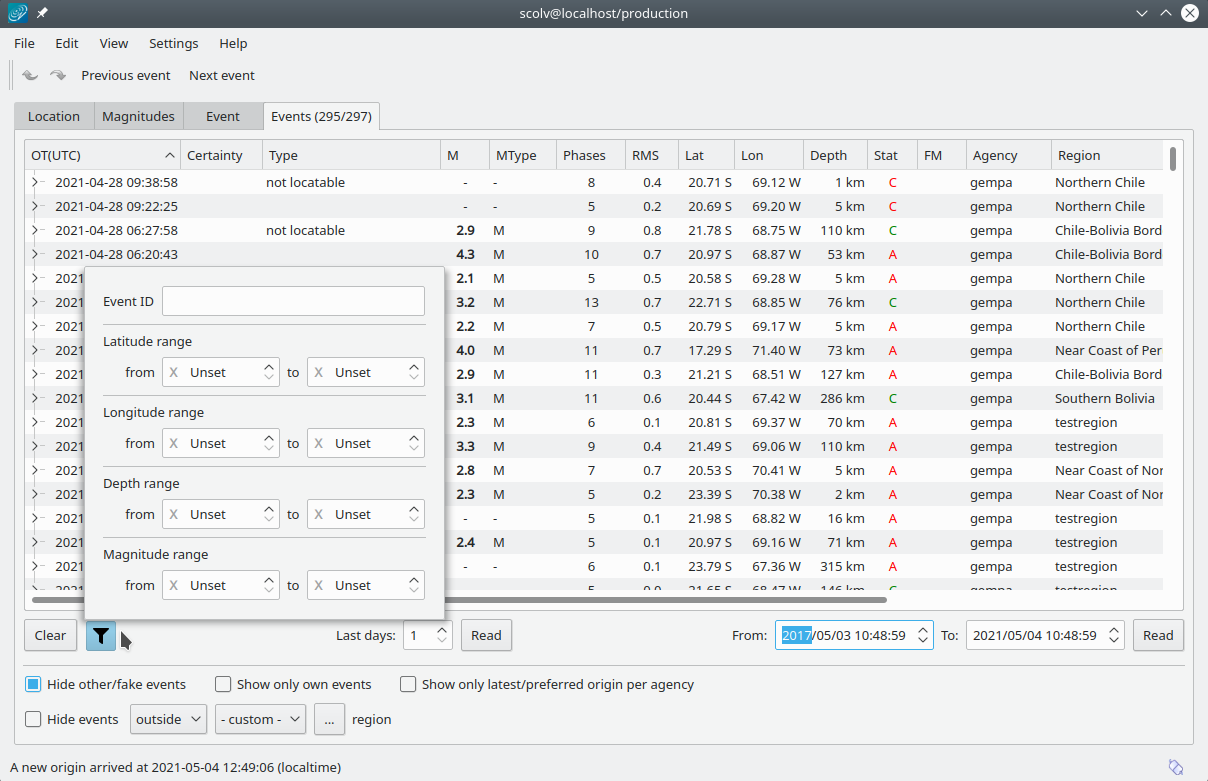Click the funnel filter icon button
Image resolution: width=1208 pixels, height=781 pixels.
tap(101, 635)
